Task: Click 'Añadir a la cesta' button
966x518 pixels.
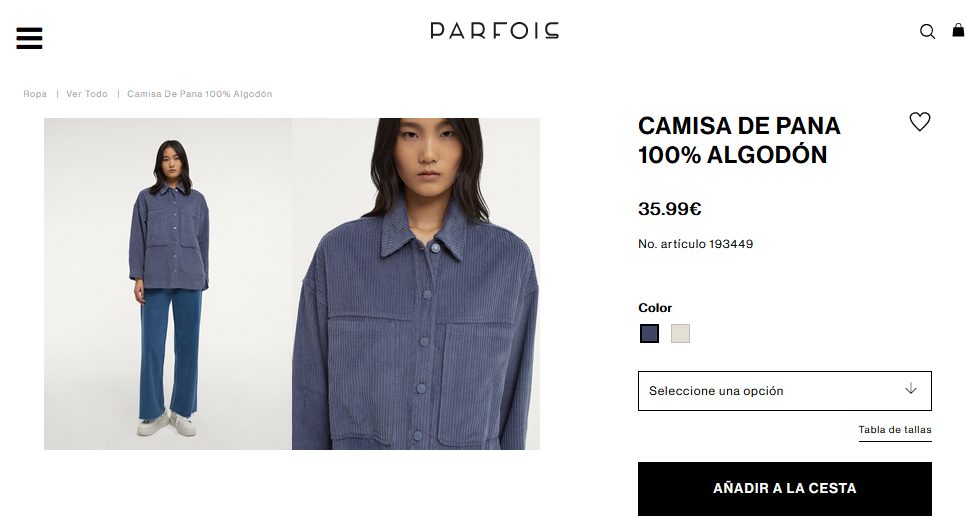Action: point(784,488)
